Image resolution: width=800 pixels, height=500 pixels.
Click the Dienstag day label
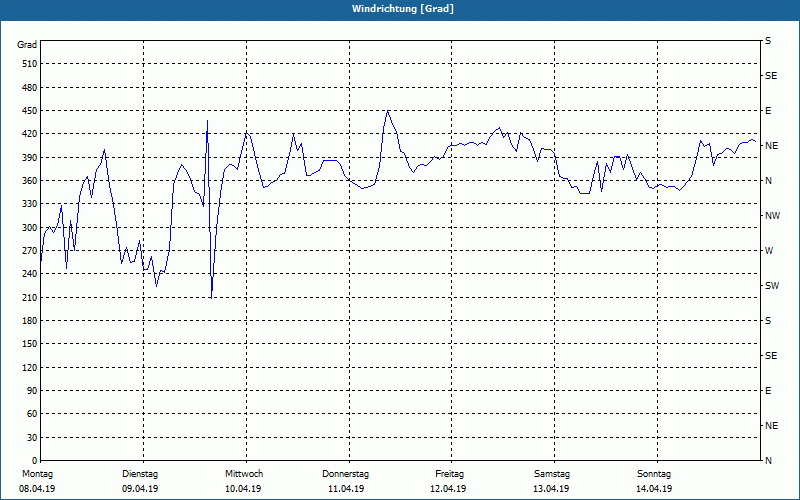click(140, 474)
